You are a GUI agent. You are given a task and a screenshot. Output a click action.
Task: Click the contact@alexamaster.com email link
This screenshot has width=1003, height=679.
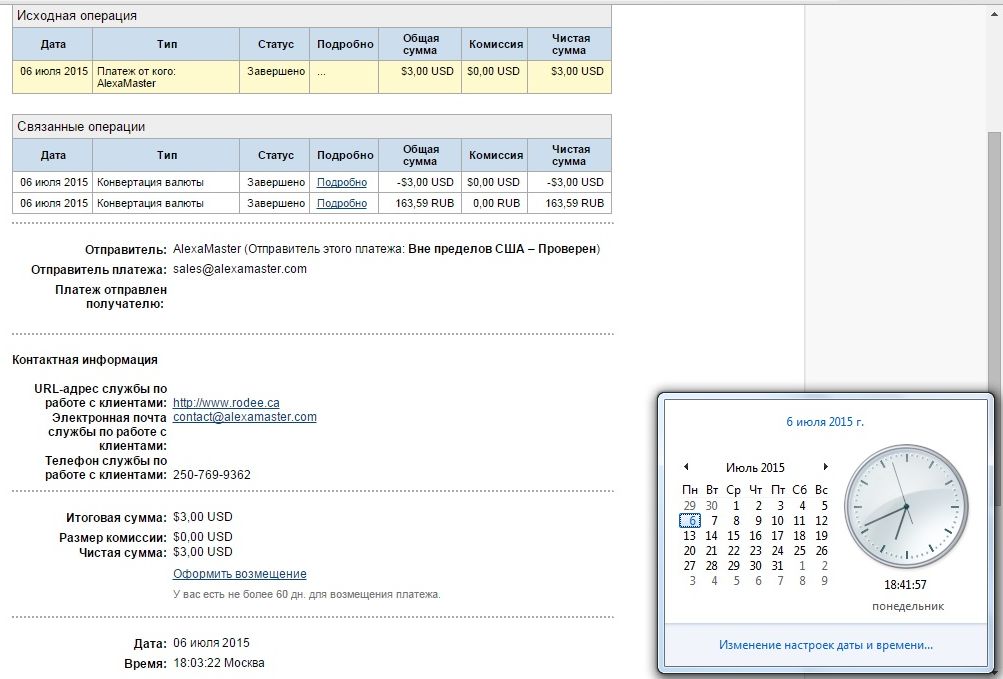tap(245, 417)
